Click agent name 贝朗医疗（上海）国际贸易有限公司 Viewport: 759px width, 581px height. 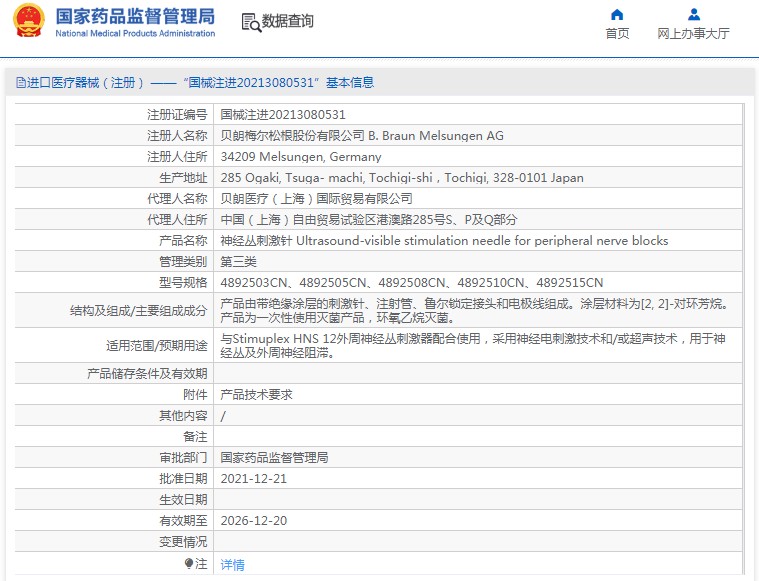click(x=317, y=199)
